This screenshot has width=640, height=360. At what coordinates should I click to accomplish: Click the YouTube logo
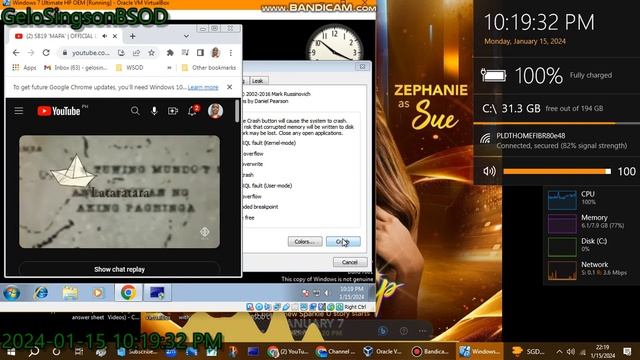(x=59, y=111)
